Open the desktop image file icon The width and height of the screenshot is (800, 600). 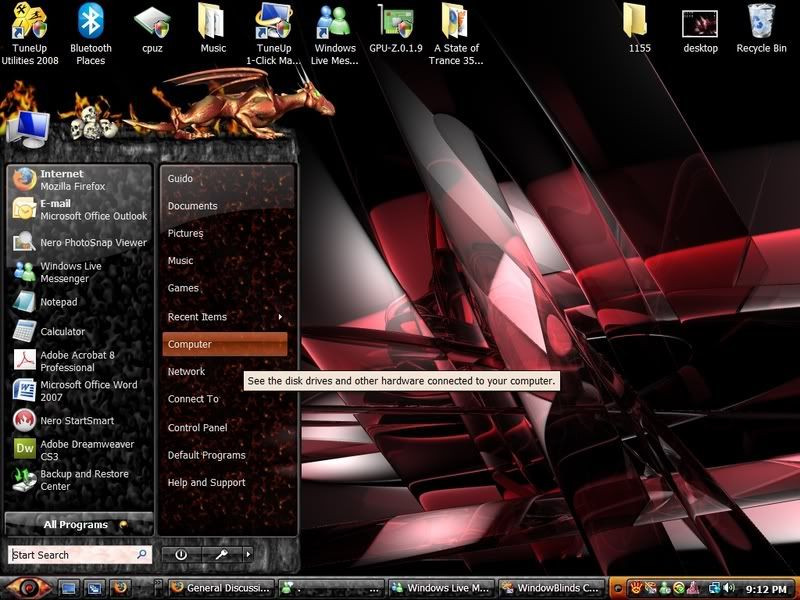(700, 32)
